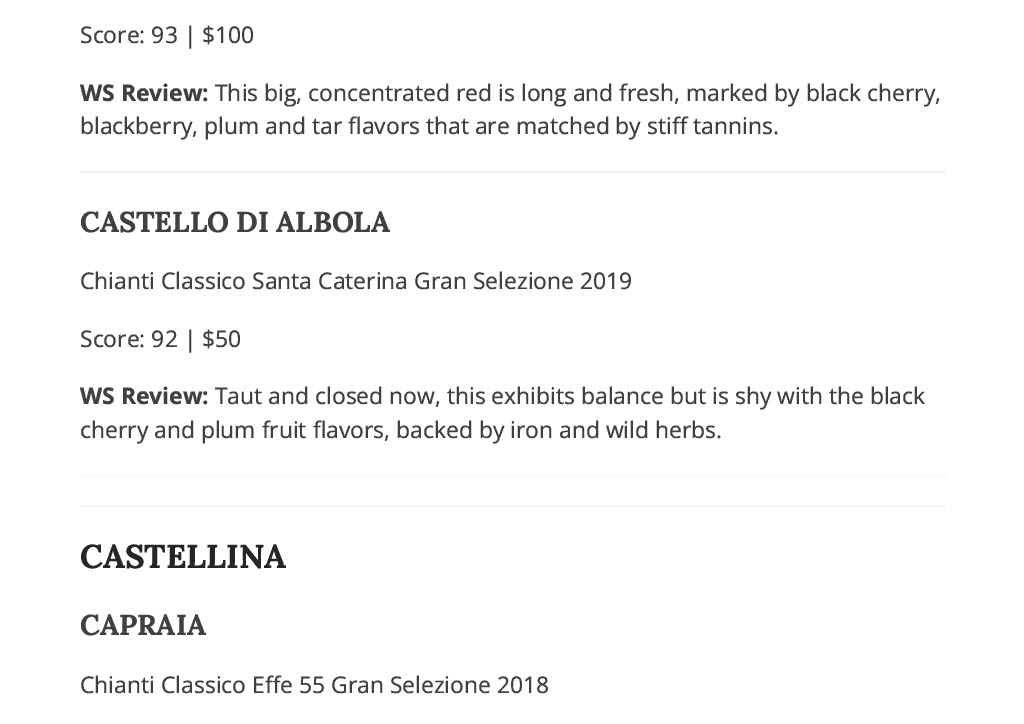The image size is (1024, 724).
Task: Click the first bold WS Review label
Action: [x=144, y=93]
